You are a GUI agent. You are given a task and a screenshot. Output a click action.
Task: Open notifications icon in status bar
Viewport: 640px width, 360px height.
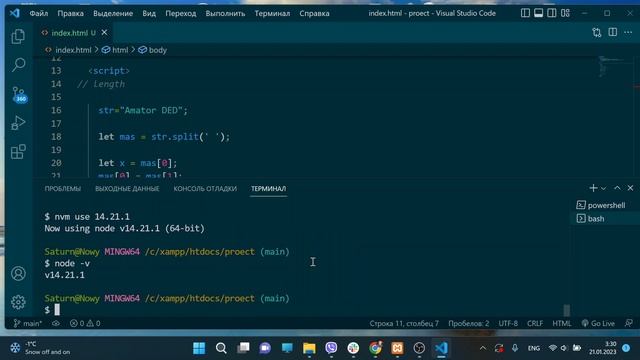coord(629,324)
